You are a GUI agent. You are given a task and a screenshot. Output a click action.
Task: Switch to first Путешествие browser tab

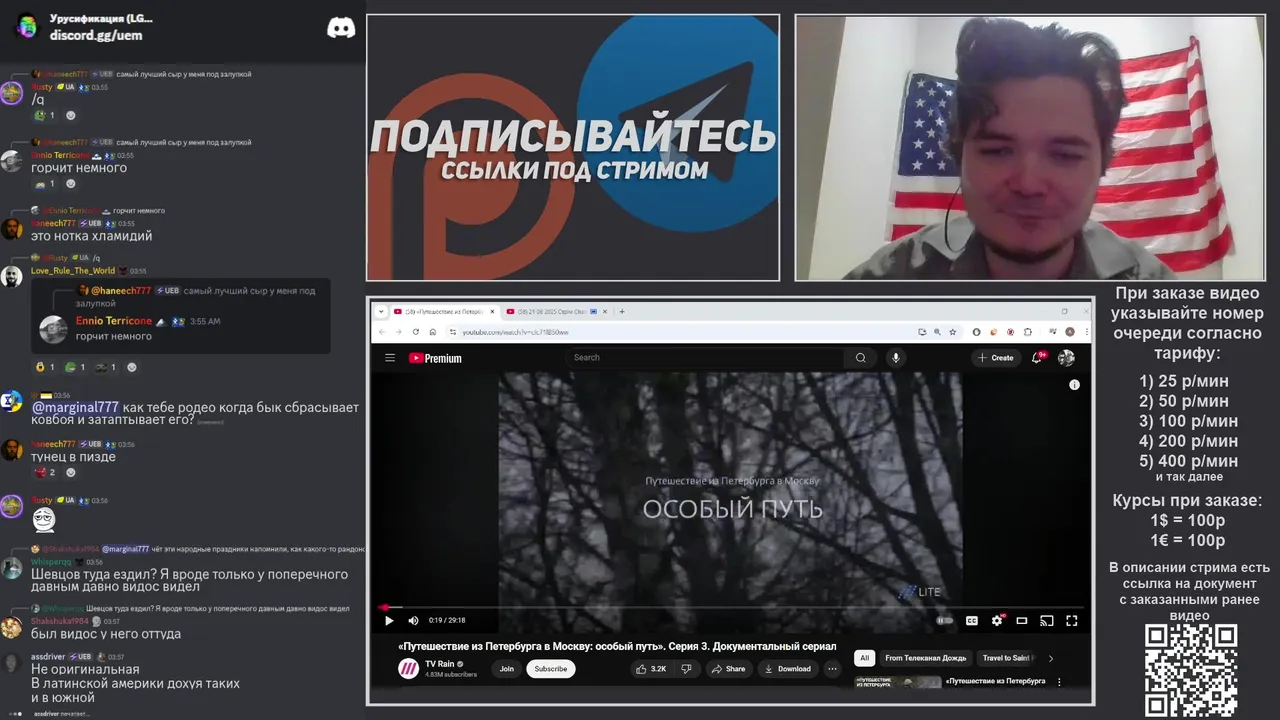click(444, 311)
